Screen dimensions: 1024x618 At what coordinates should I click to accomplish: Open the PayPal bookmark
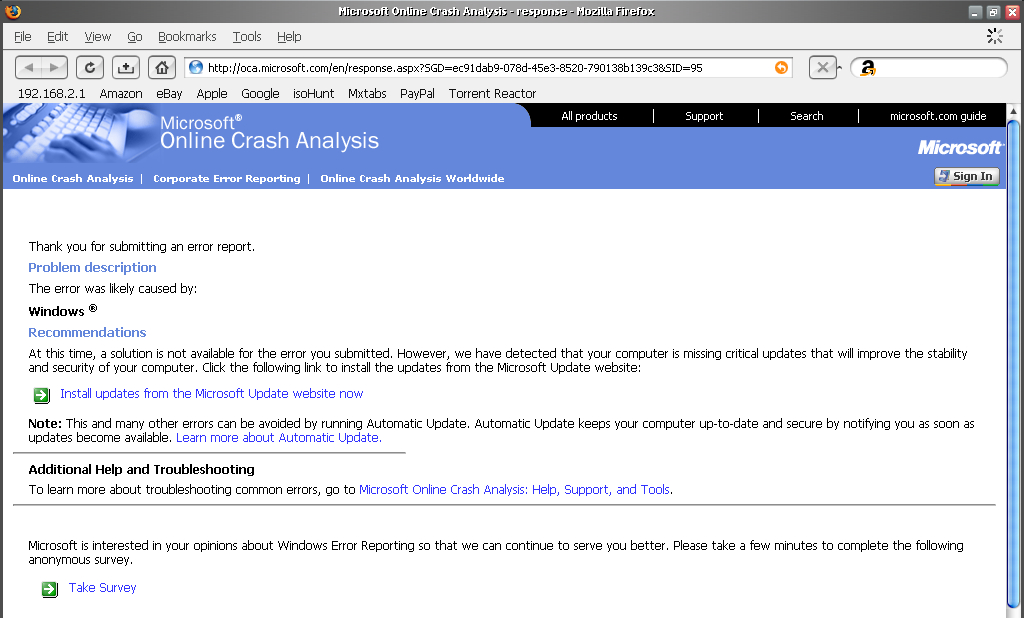pyautogui.click(x=417, y=93)
